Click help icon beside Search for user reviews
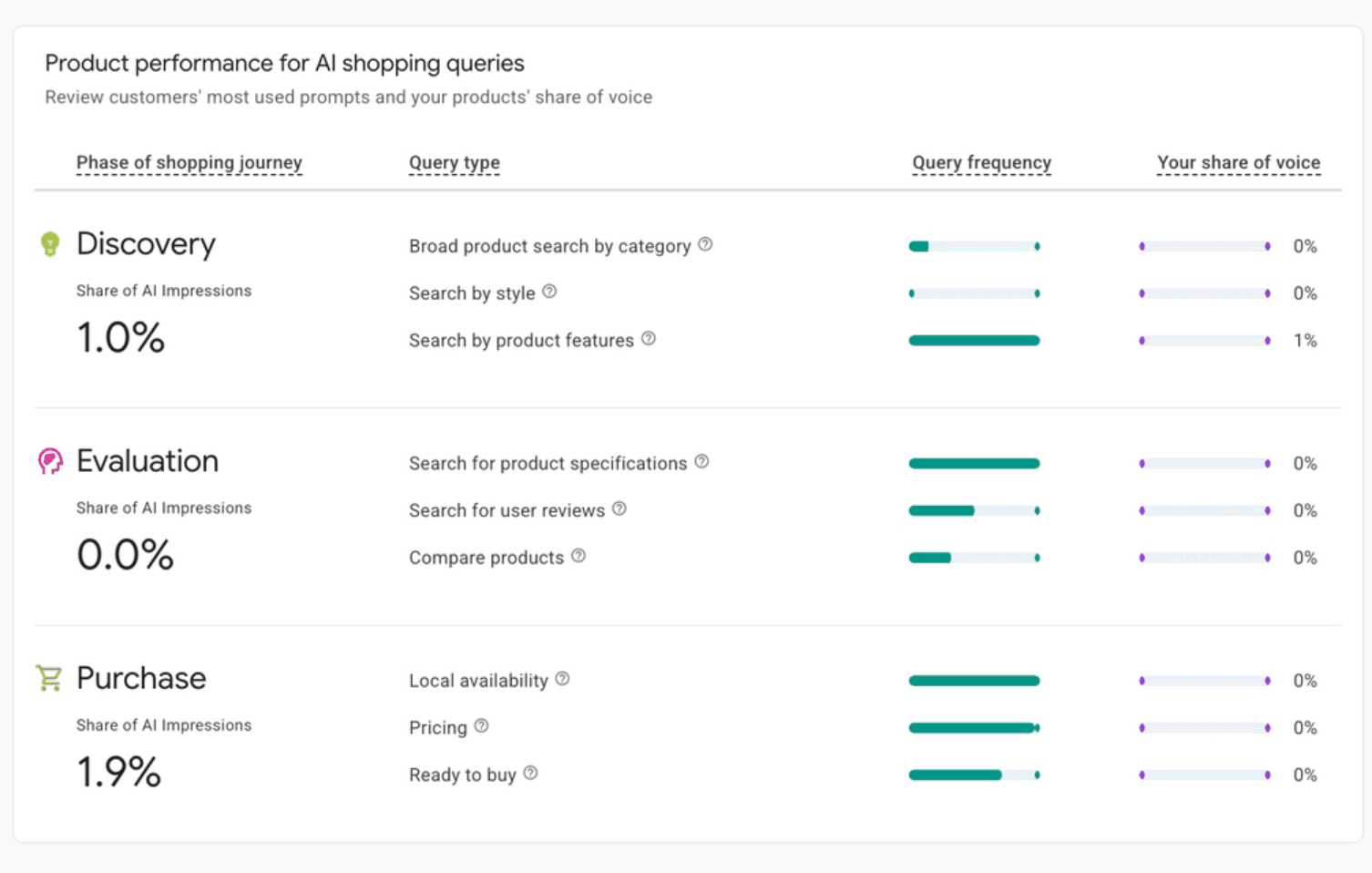Image resolution: width=1372 pixels, height=873 pixels. coord(619,508)
